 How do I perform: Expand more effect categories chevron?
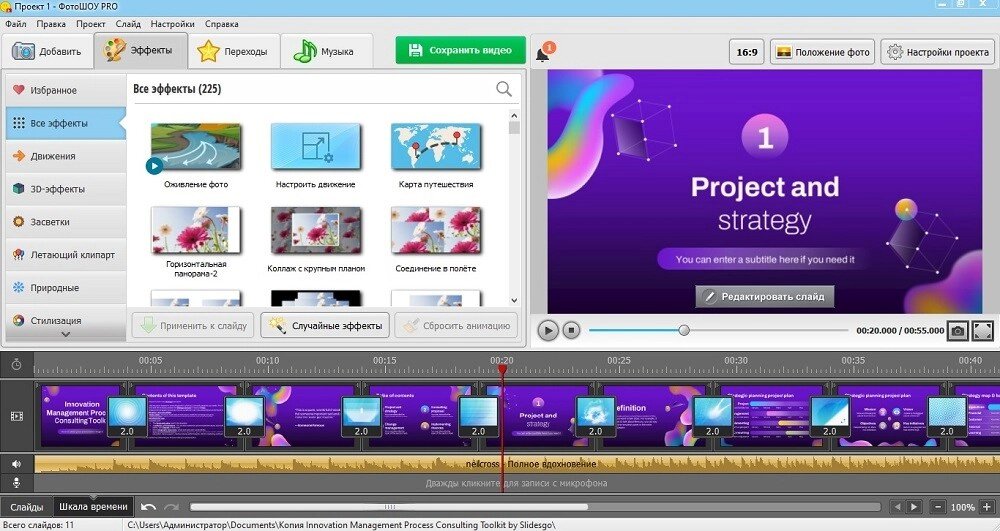pyautogui.click(x=66, y=334)
